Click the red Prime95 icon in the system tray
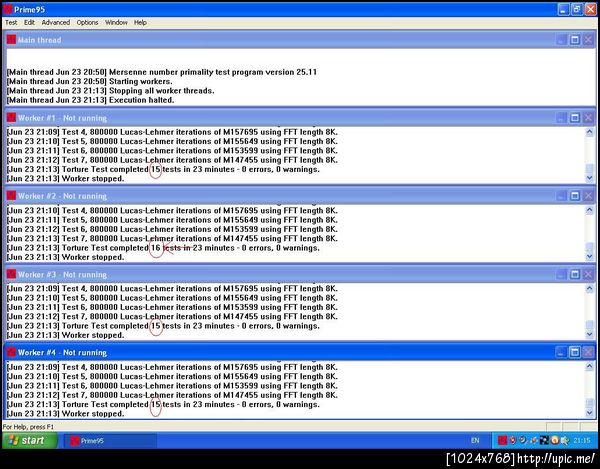This screenshot has width=600, height=469. tap(502, 441)
